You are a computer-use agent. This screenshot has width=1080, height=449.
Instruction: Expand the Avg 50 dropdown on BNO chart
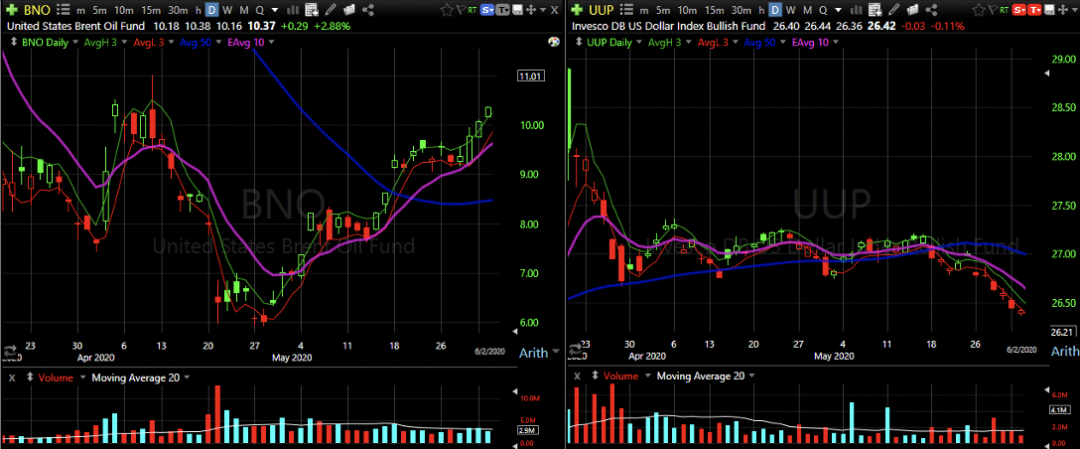(220, 42)
